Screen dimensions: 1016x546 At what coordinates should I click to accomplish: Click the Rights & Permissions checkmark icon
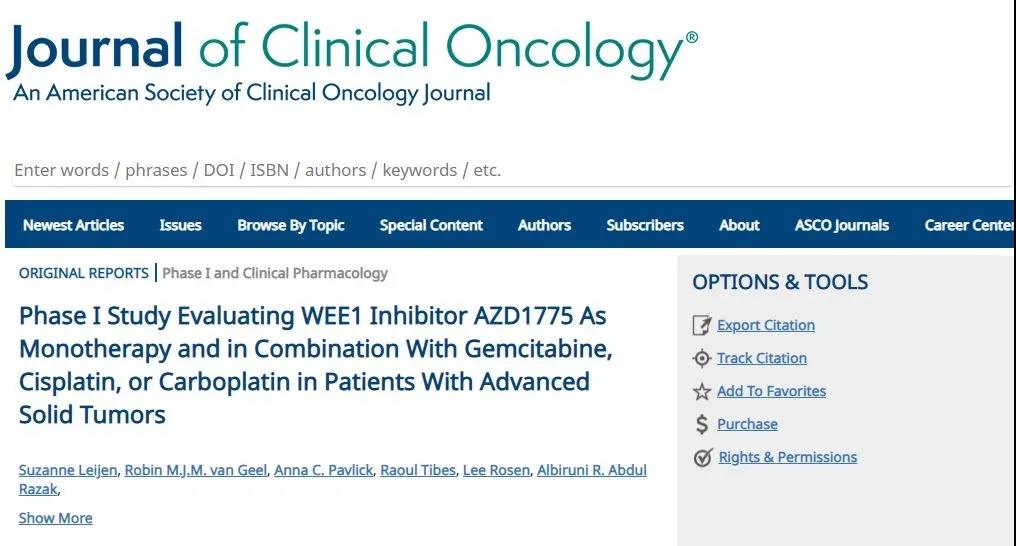point(702,458)
